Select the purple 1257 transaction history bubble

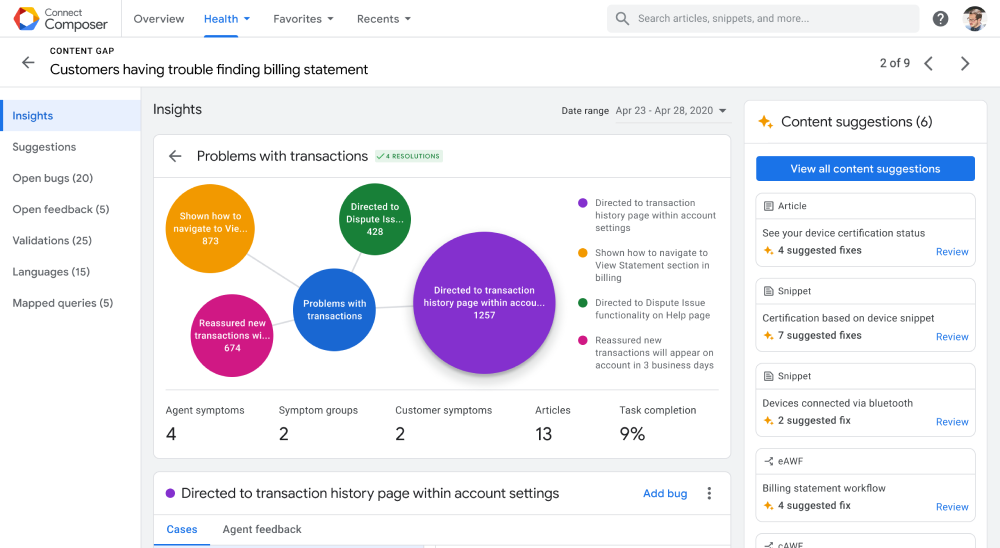484,302
